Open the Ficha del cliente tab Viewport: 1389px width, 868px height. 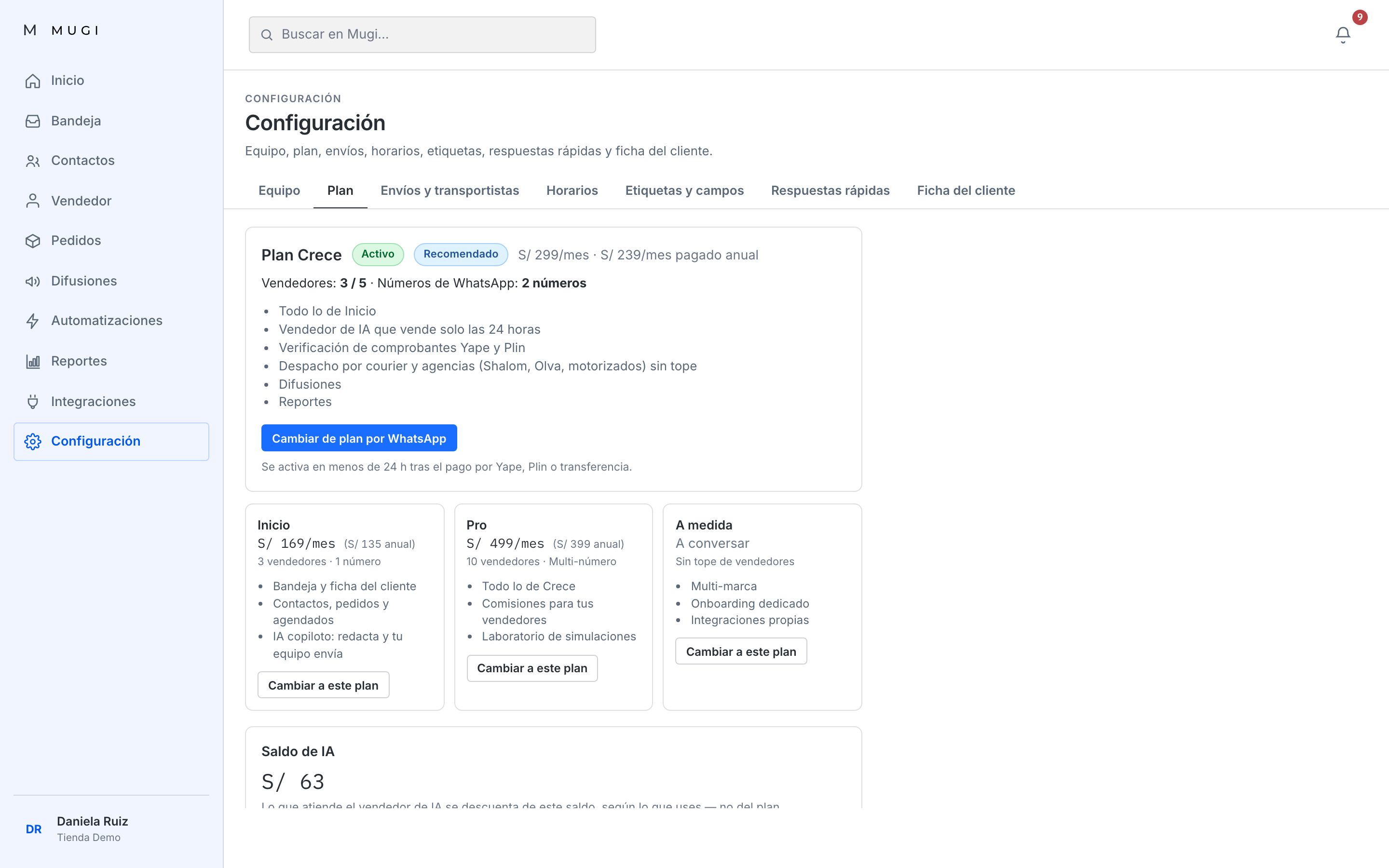[966, 190]
